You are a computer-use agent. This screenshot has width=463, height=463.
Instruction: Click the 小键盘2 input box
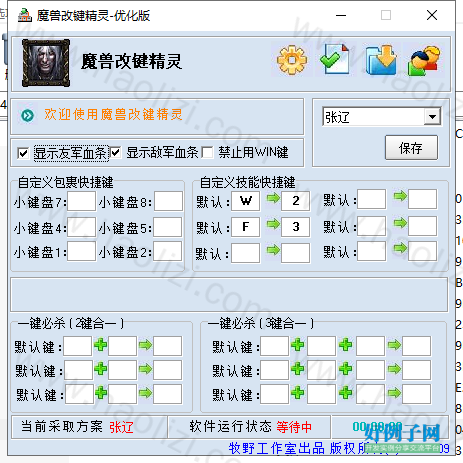[x=168, y=251]
